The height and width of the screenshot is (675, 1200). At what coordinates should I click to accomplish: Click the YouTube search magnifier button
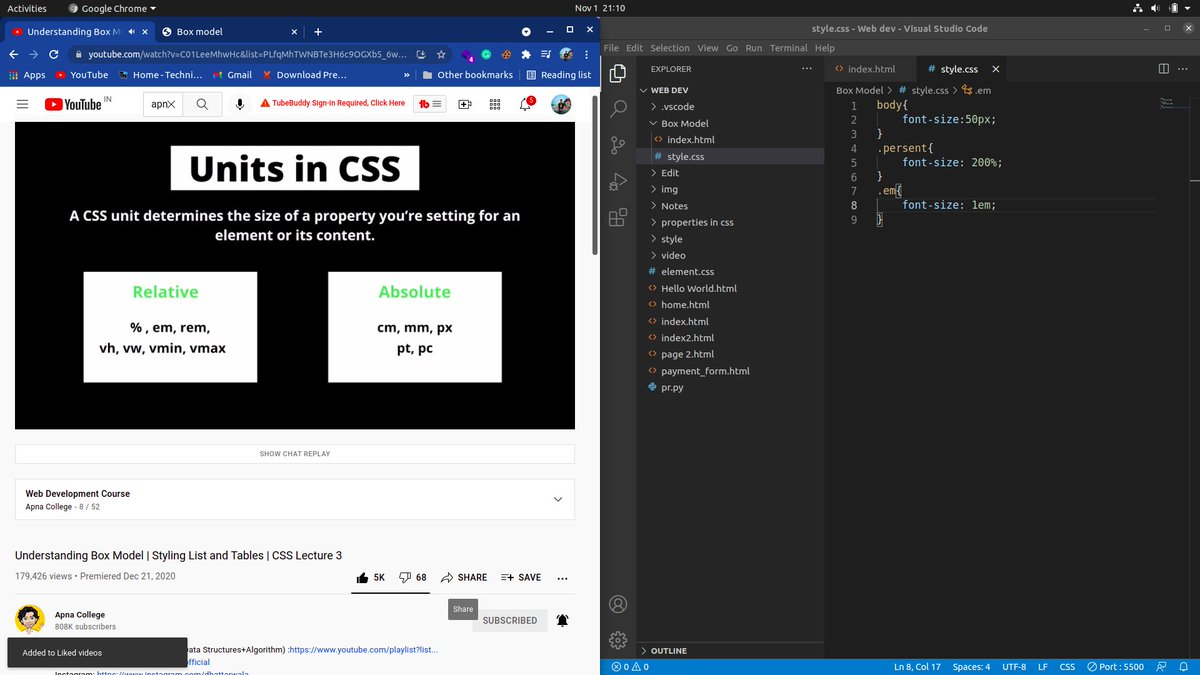(x=202, y=104)
